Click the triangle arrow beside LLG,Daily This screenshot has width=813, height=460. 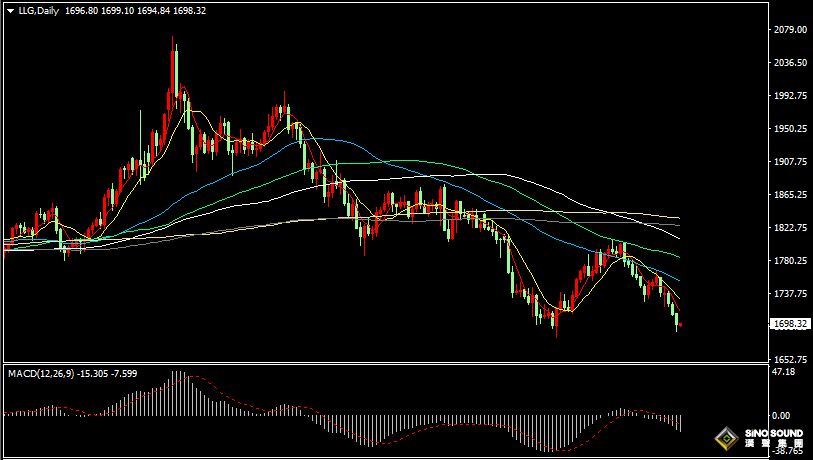pos(10,10)
